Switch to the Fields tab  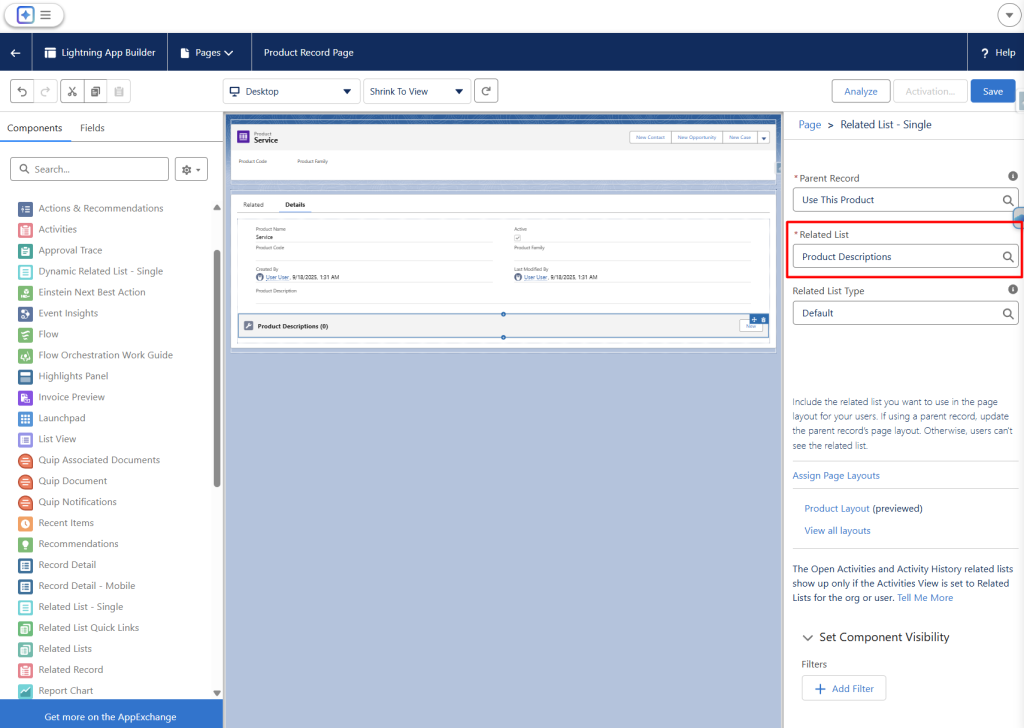click(92, 128)
